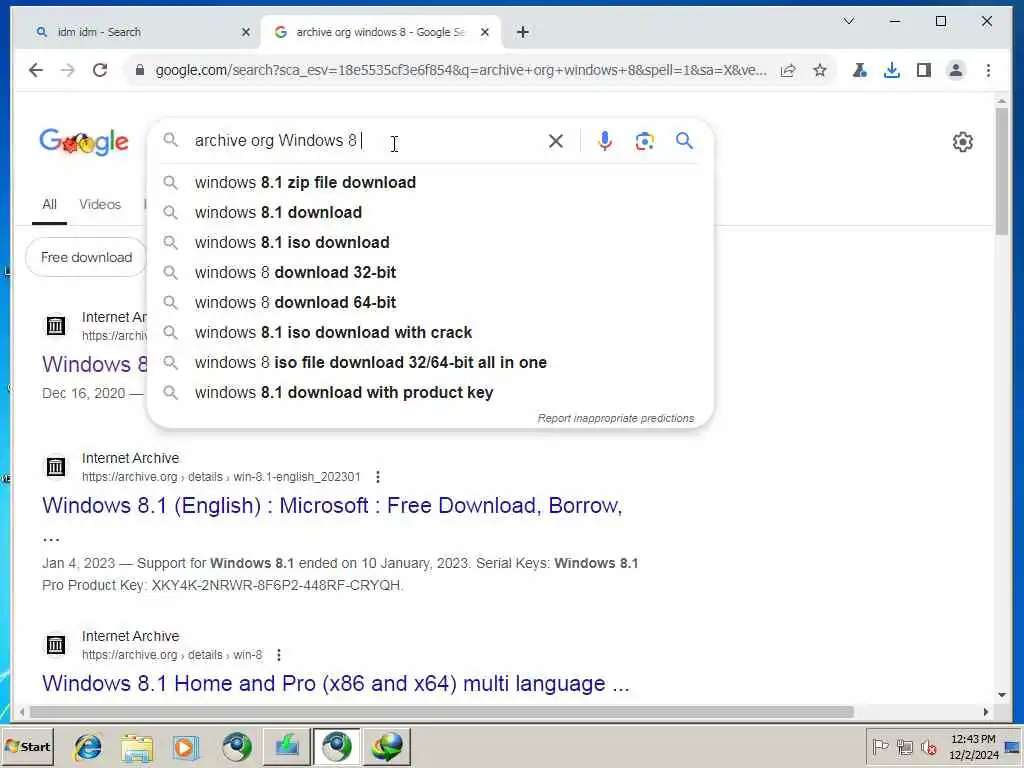Open Action Center flag in tray
The image size is (1024, 768).
(x=880, y=746)
